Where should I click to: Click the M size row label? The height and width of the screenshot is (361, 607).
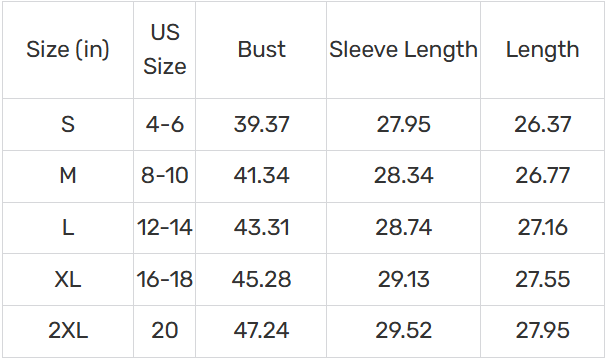68,176
